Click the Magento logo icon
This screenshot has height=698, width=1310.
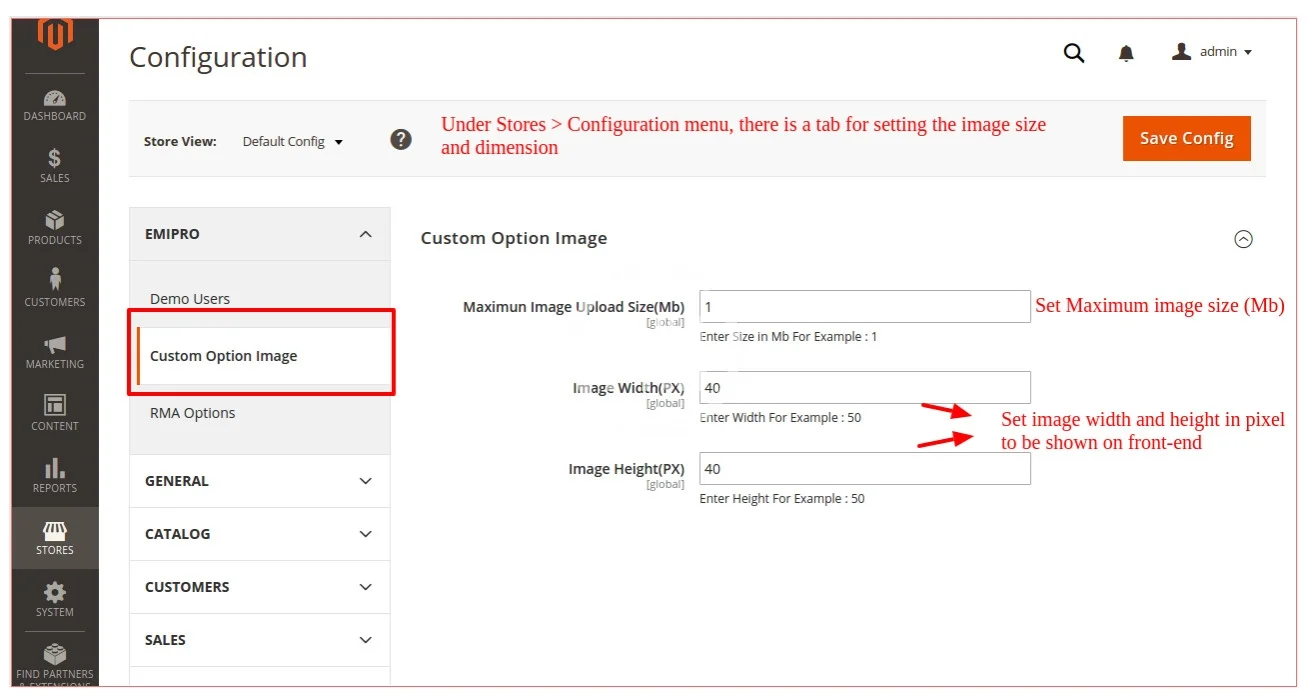tap(55, 35)
